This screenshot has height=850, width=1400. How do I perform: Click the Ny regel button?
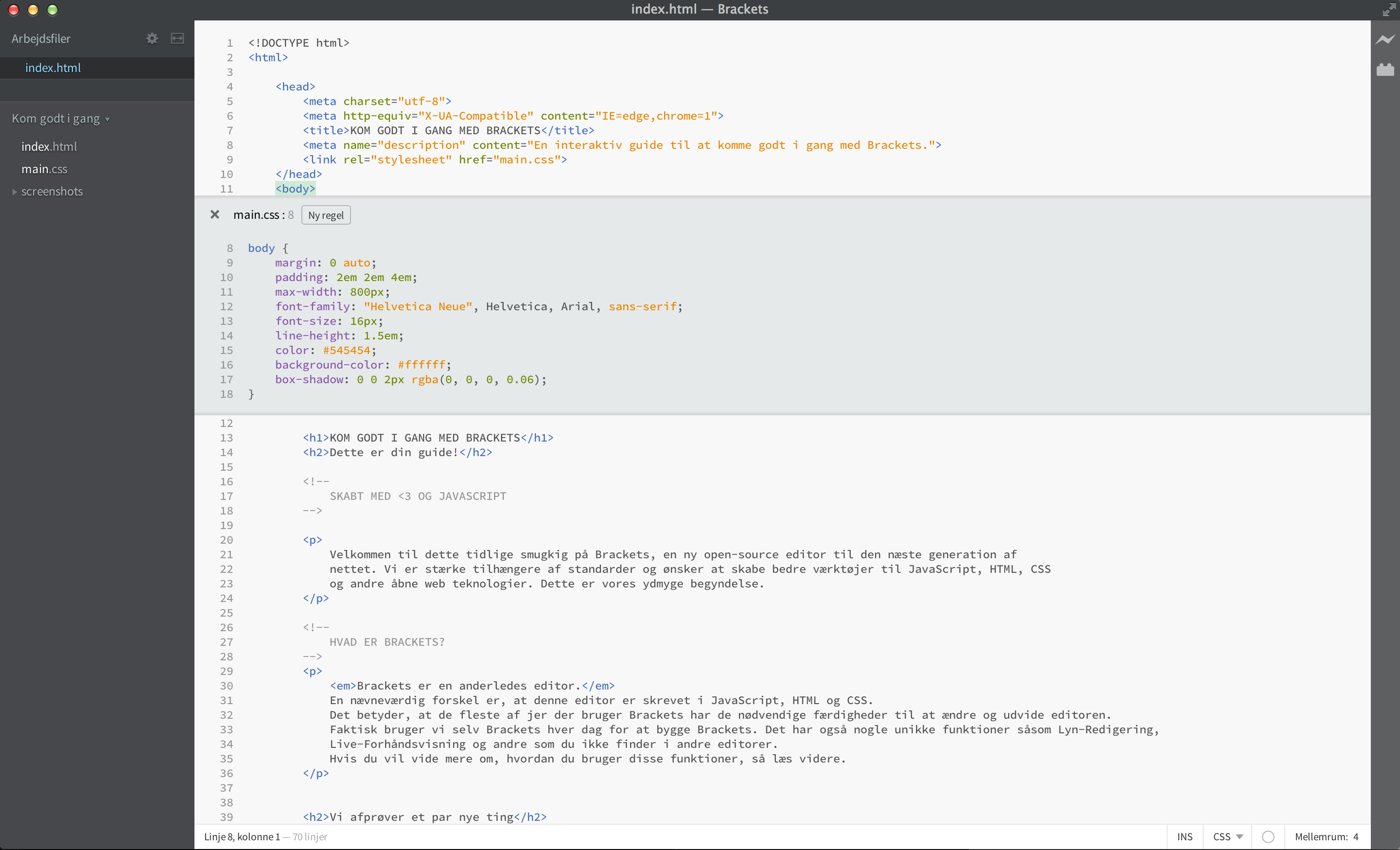(x=326, y=215)
